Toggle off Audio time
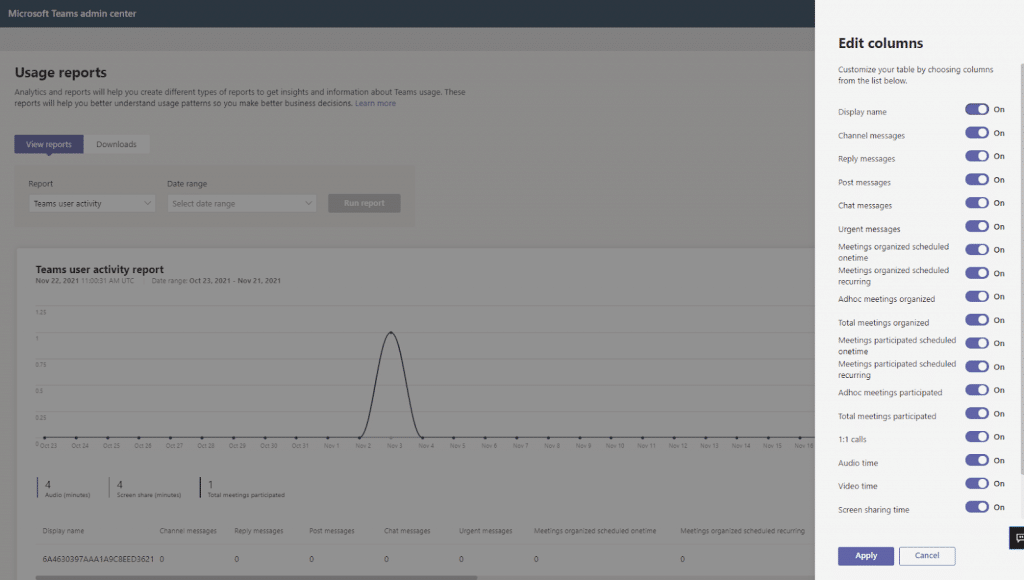1024x580 pixels. point(978,460)
